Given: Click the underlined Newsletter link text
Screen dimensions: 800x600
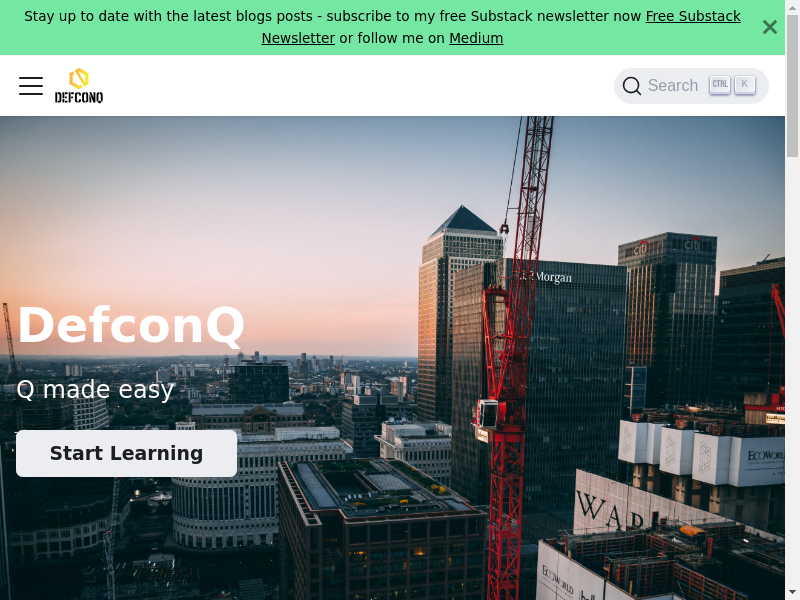Looking at the screenshot, I should (x=298, y=38).
